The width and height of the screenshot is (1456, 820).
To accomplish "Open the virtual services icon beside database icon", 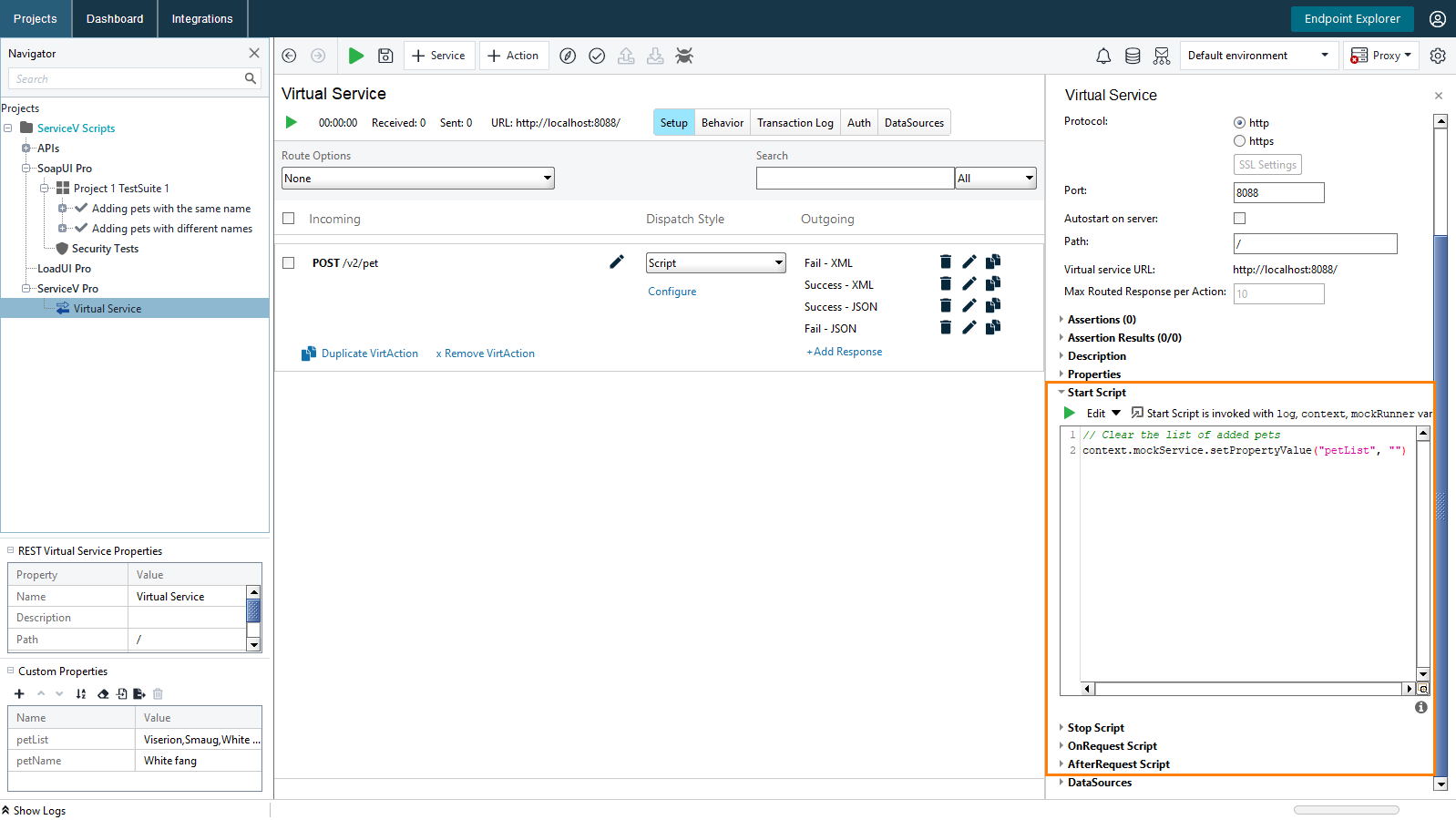I will 1162,56.
